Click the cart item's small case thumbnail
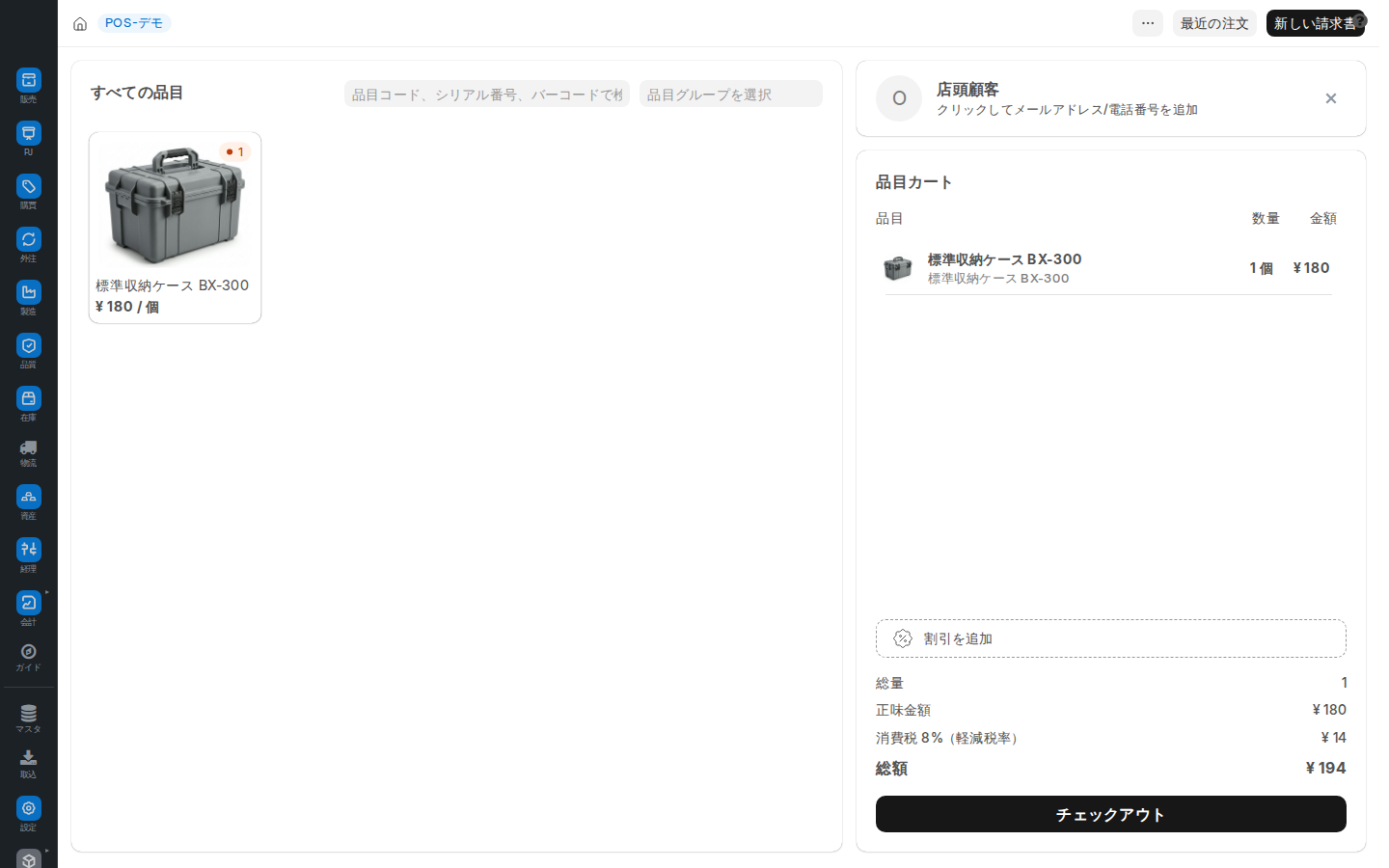The width and height of the screenshot is (1389, 868). point(898,268)
